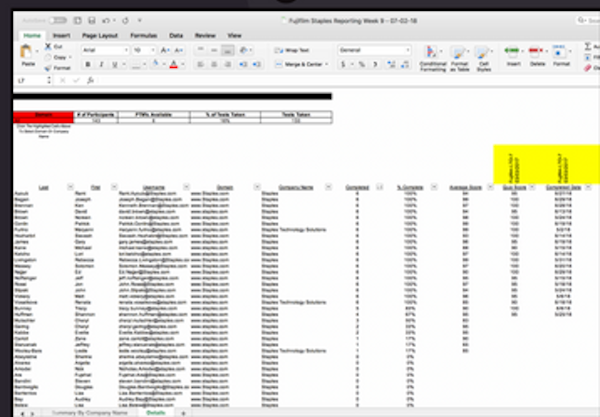Switch to the Insert ribbon tab
600x417 pixels.
click(61, 36)
